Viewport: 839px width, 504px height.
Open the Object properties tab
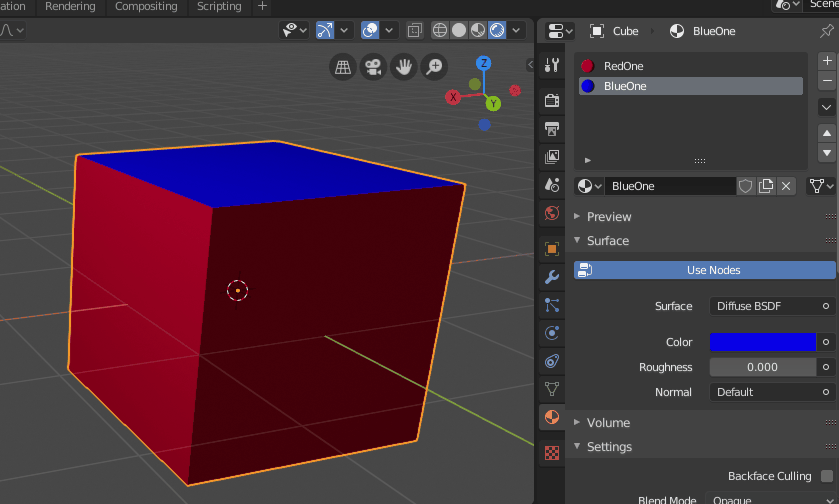point(552,249)
